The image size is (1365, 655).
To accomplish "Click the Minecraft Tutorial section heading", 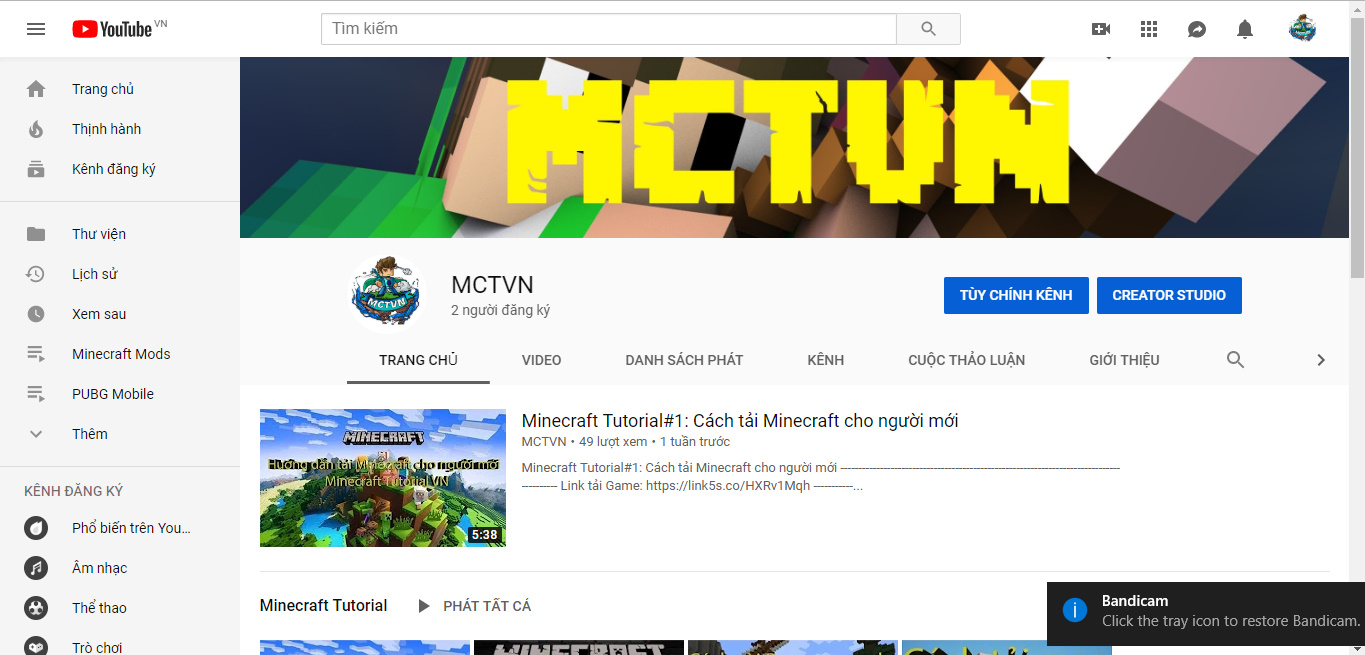I will [x=323, y=606].
